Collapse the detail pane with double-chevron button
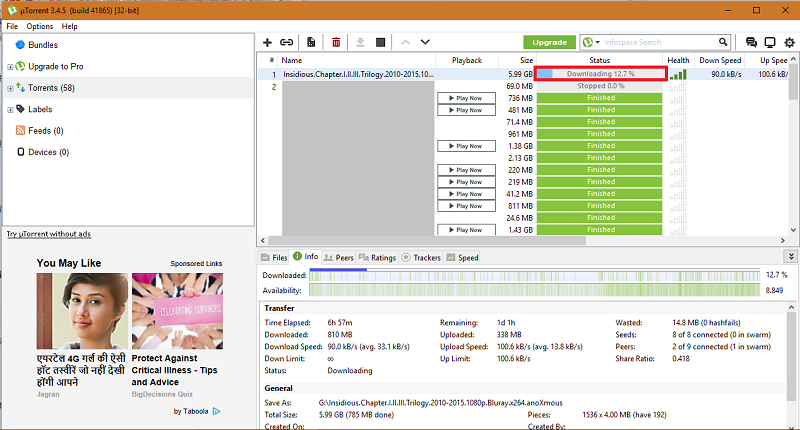 pyautogui.click(x=791, y=257)
